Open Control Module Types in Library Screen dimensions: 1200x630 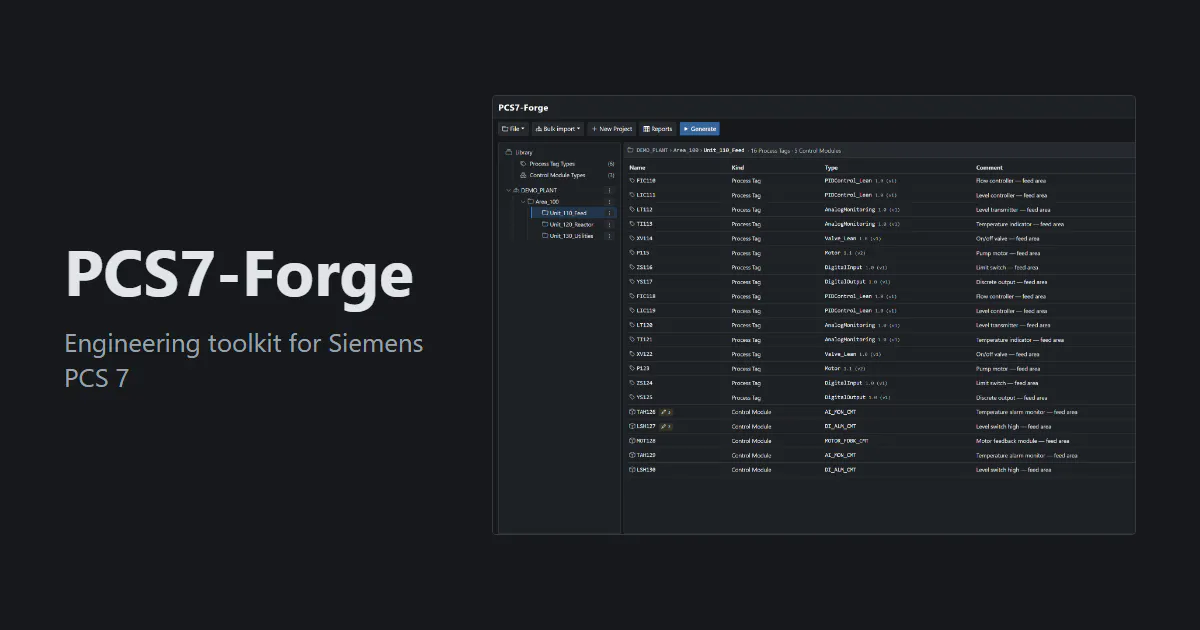[557, 175]
